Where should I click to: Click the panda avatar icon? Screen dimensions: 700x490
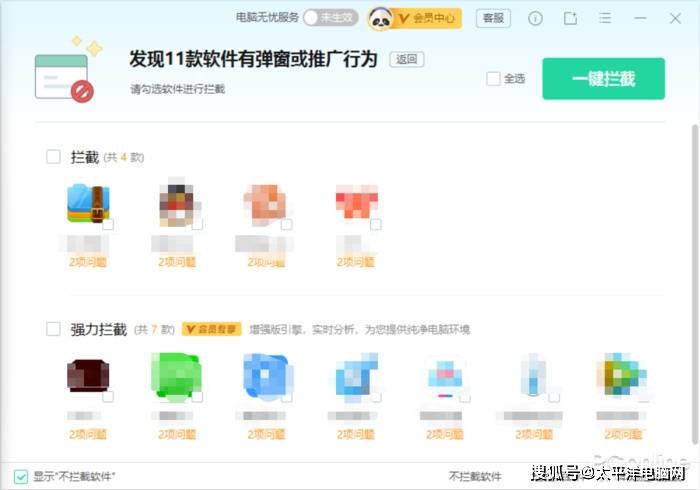[x=380, y=18]
